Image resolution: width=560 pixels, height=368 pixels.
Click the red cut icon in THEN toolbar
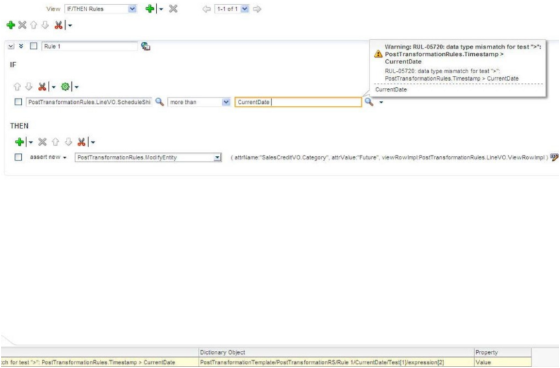tap(81, 142)
